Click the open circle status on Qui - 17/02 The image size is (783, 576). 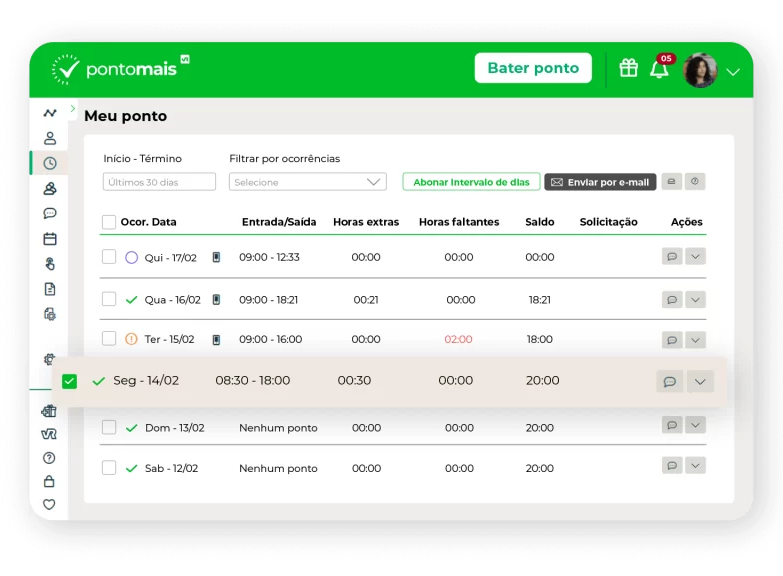pos(131,257)
